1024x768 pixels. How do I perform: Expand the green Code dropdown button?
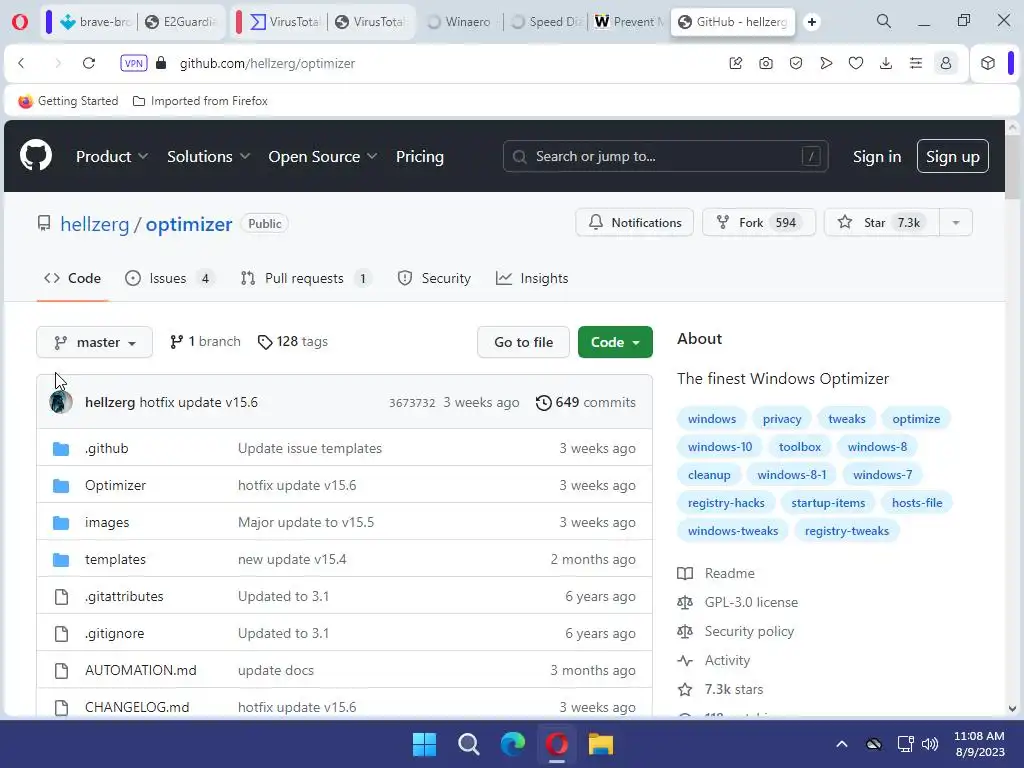click(x=615, y=342)
